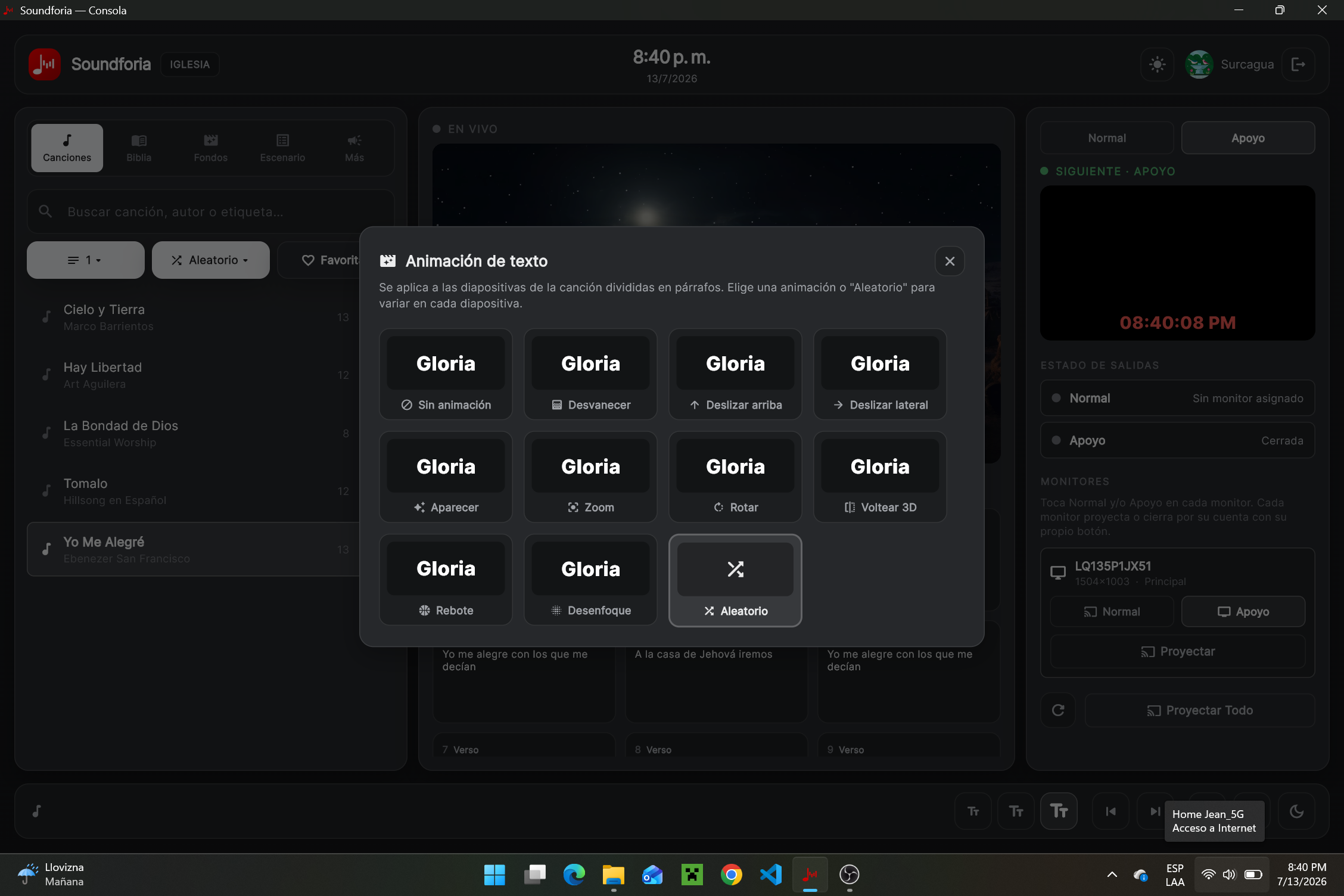1344x896 pixels.
Task: Select the Zoom text animation
Action: click(590, 477)
